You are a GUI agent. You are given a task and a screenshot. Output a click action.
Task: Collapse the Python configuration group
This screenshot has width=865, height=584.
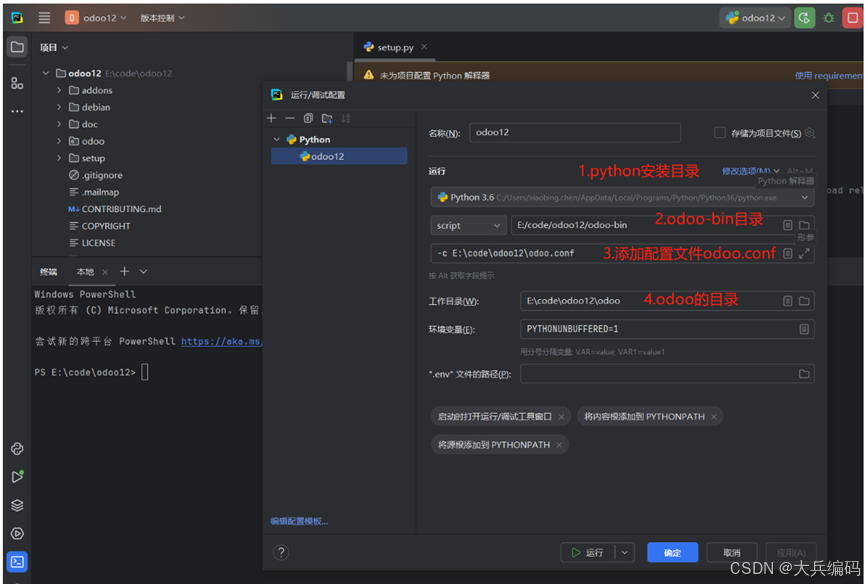pyautogui.click(x=277, y=140)
